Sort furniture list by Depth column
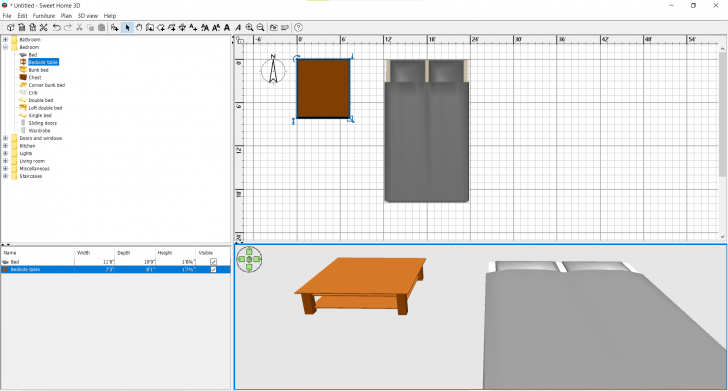 point(135,253)
